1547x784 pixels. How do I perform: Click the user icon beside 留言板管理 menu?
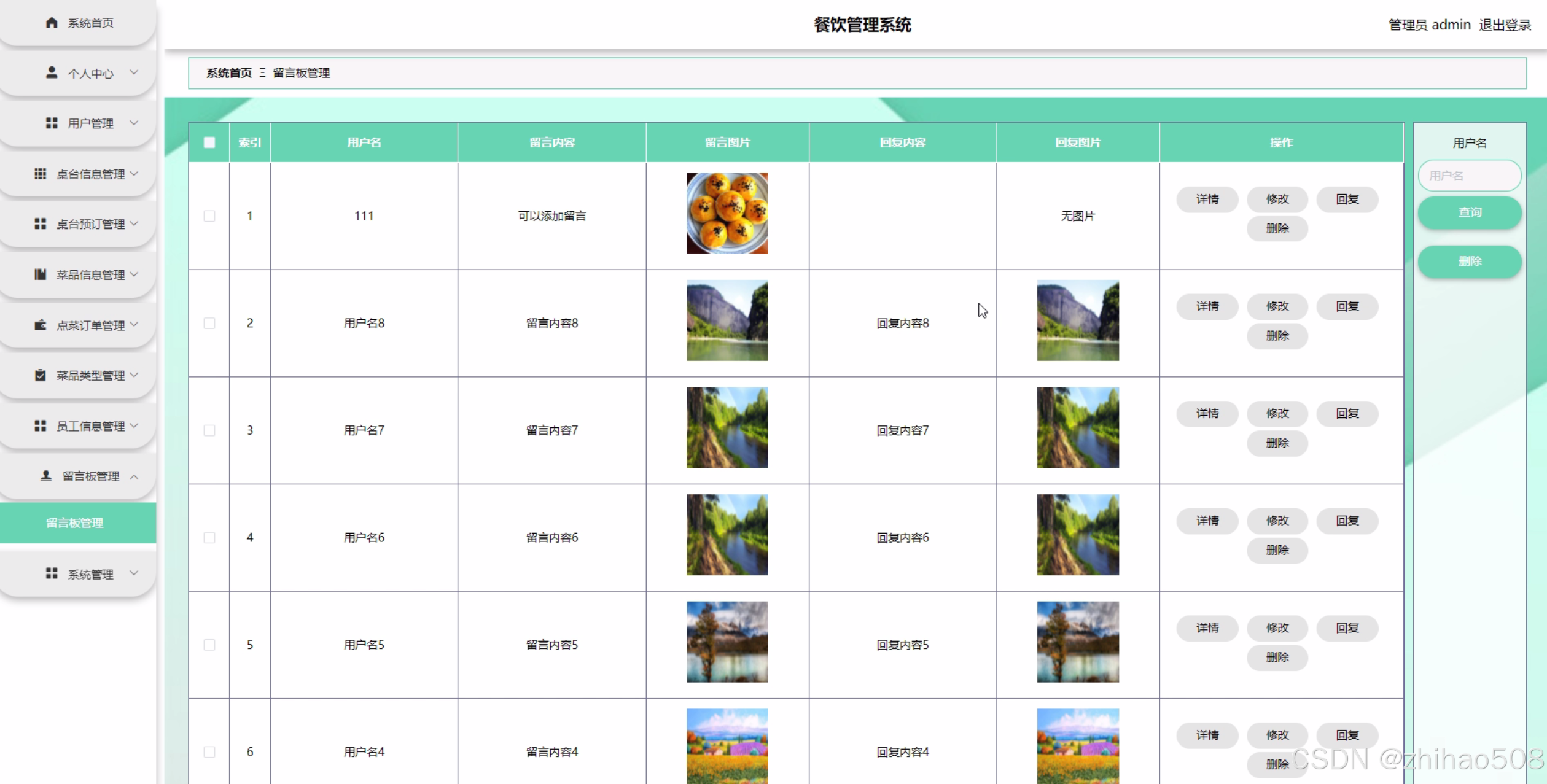coord(46,476)
